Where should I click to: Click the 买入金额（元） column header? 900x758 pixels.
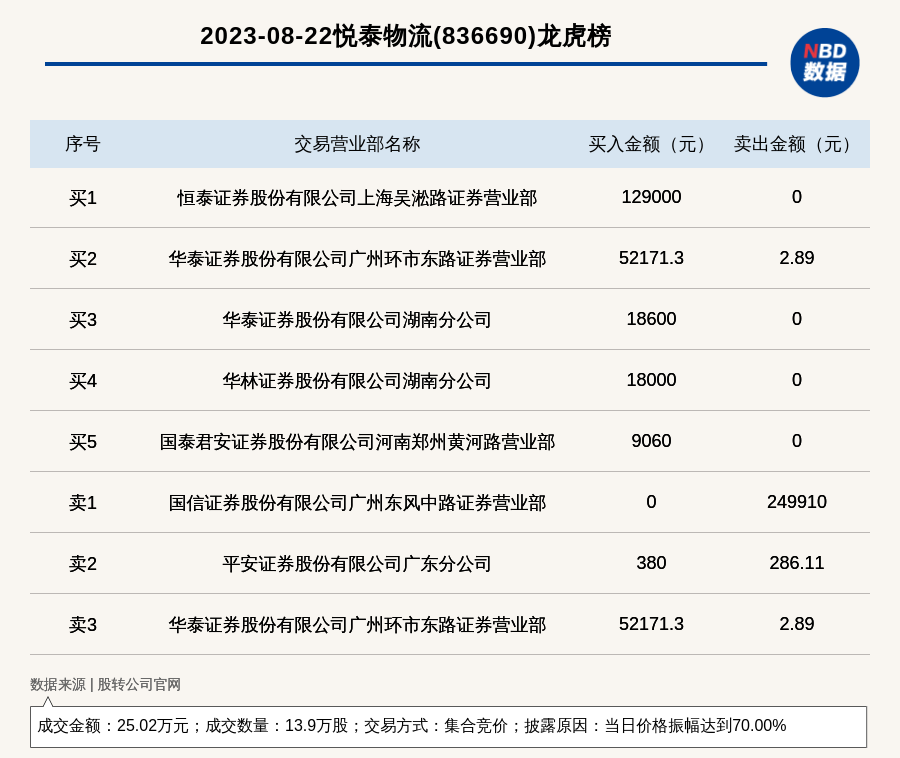651,144
